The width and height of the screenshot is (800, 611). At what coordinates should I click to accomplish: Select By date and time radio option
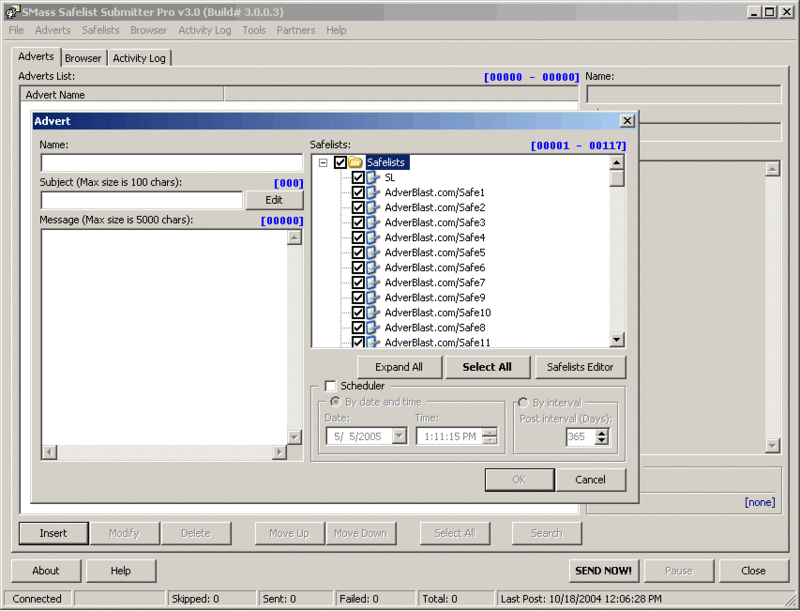pyautogui.click(x=335, y=402)
